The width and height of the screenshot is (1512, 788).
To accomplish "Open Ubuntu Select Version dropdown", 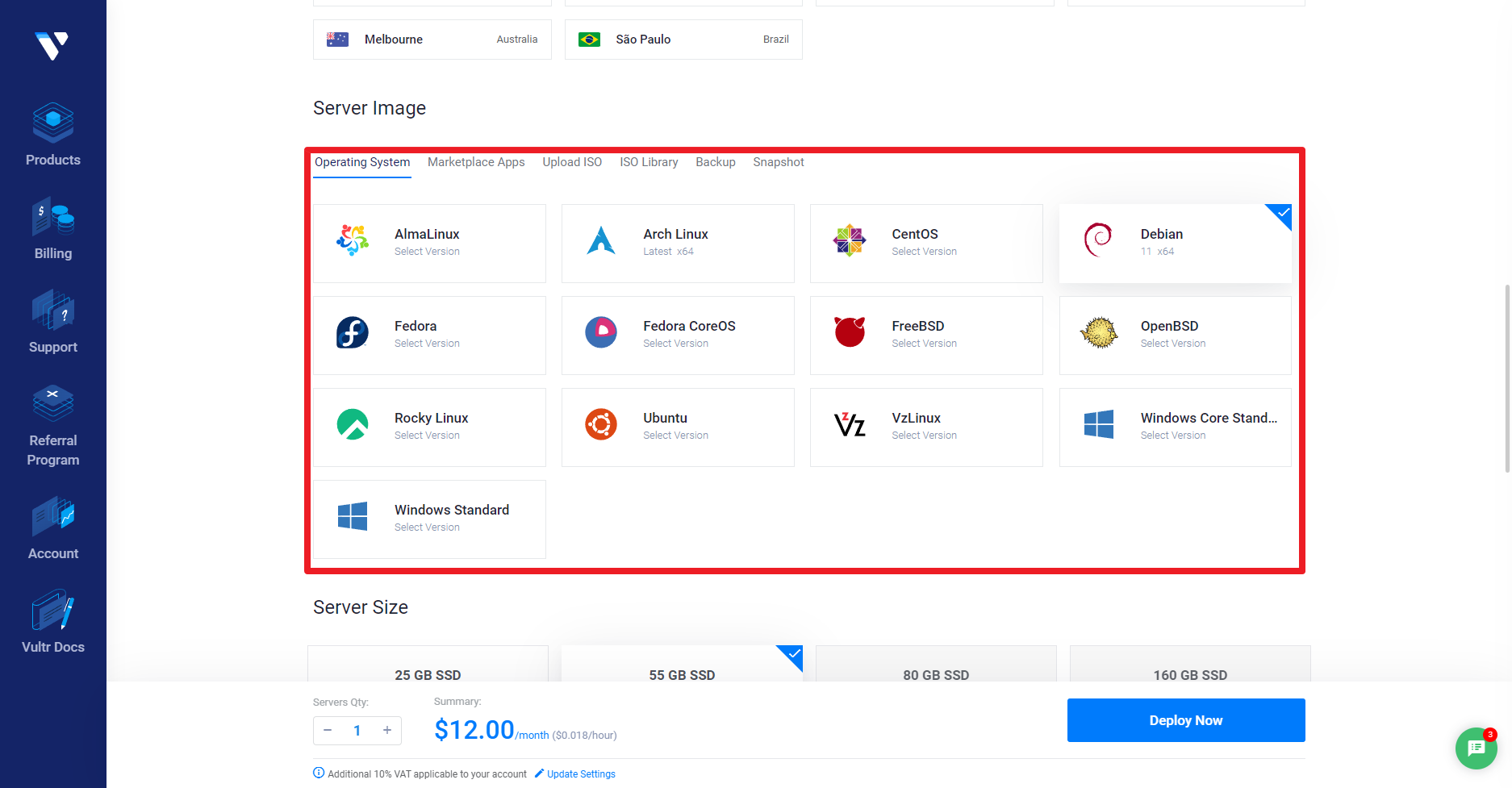I will [x=675, y=436].
